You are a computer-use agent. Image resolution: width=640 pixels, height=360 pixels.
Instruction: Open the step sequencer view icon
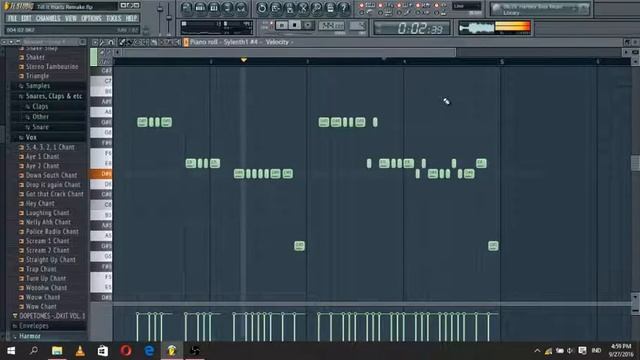click(x=200, y=8)
